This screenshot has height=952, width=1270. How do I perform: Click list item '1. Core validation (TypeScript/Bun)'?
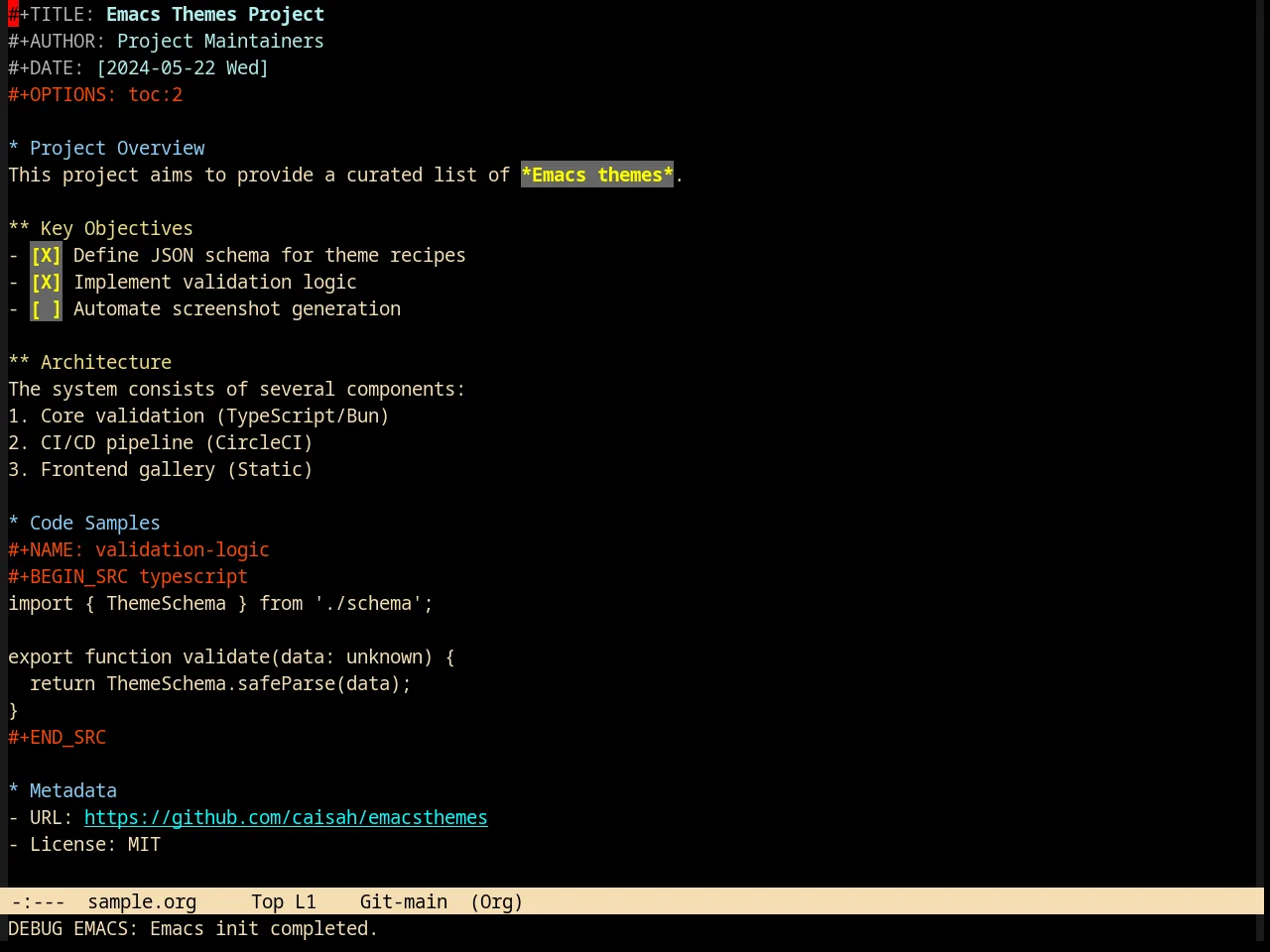point(198,416)
